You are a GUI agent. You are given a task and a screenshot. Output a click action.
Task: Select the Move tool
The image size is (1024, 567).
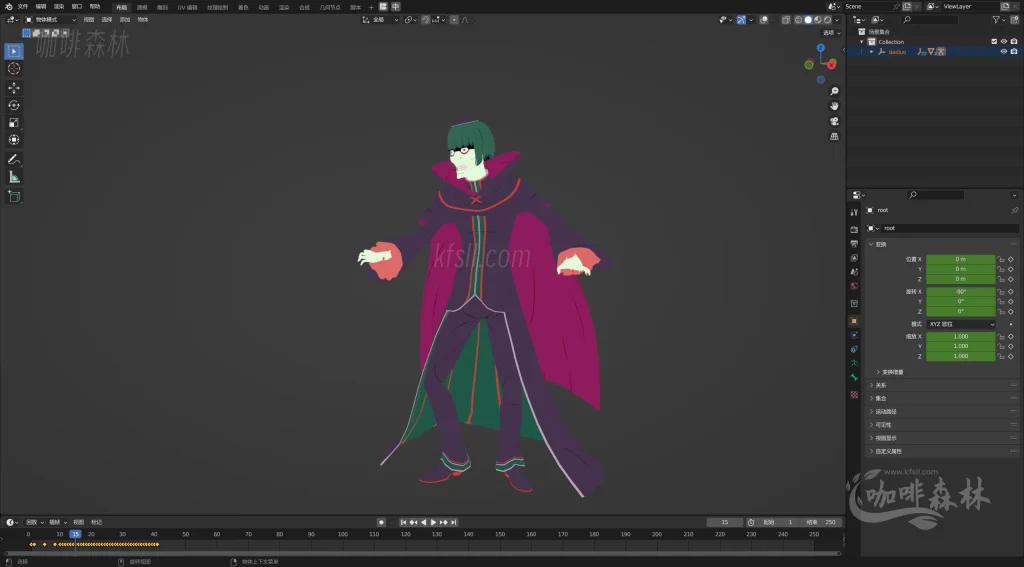pyautogui.click(x=14, y=88)
